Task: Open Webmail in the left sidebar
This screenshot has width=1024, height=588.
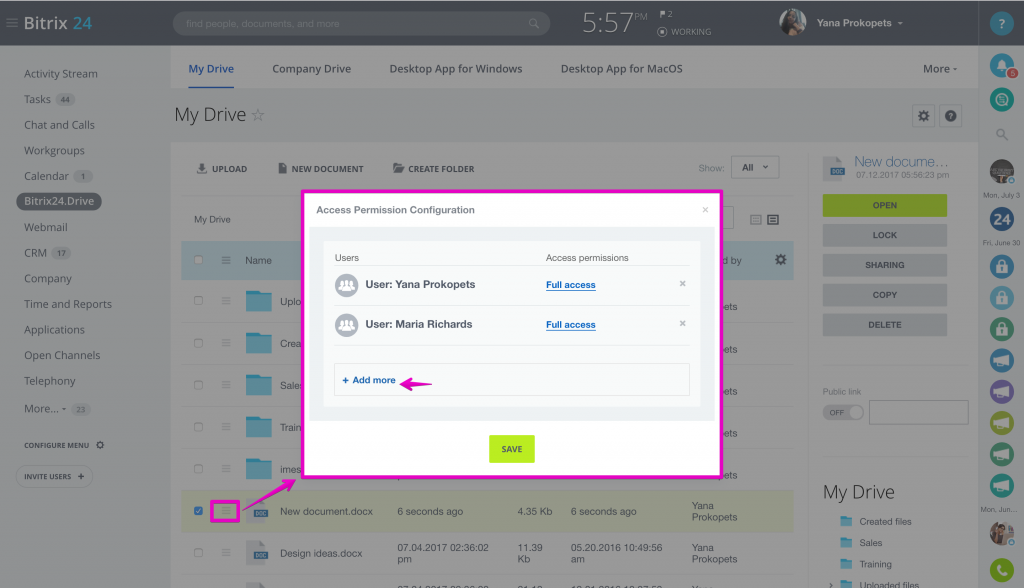Action: click(46, 227)
